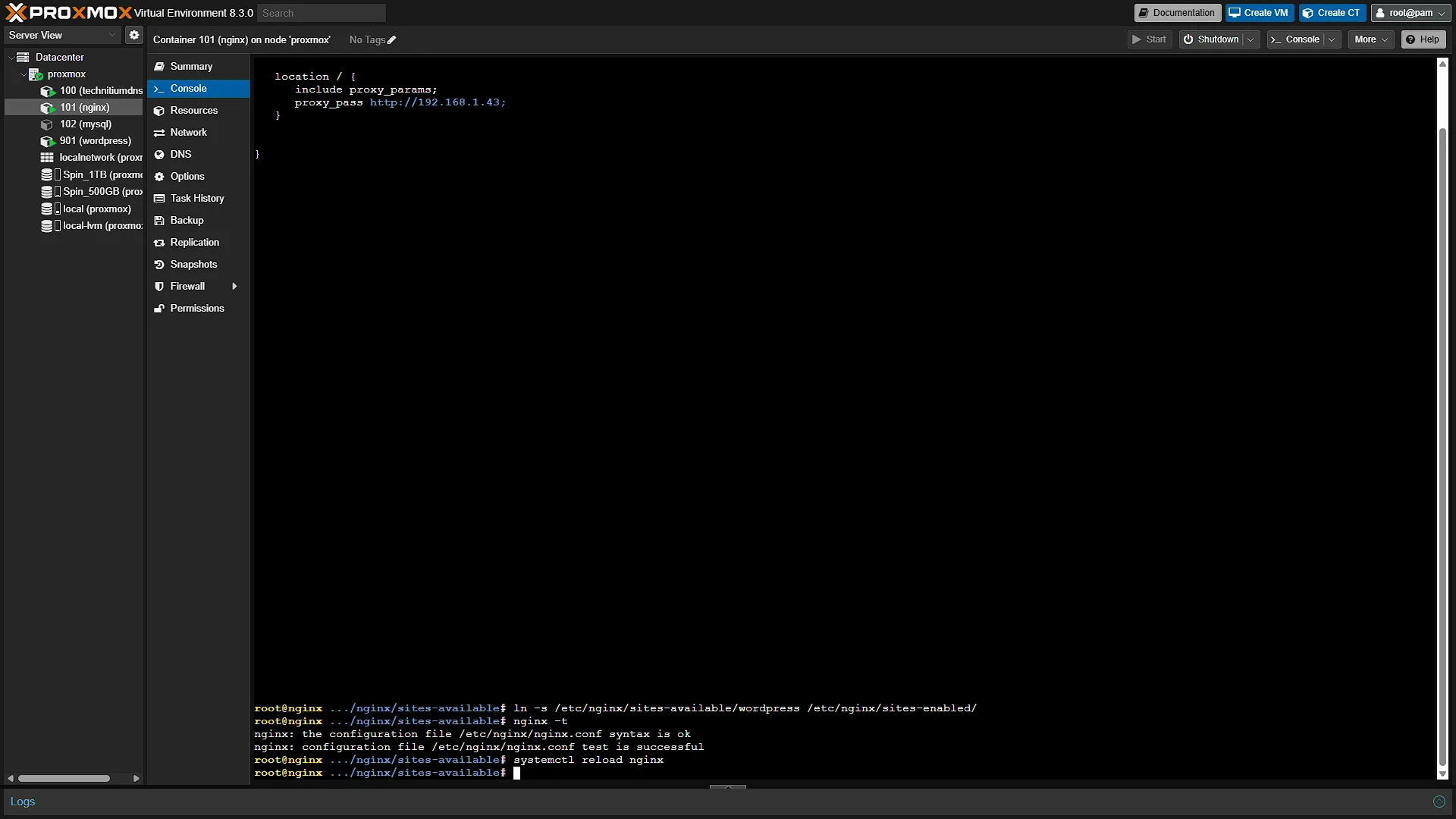The image size is (1456, 819).
Task: Click the tree scroll right arrow
Action: (136, 778)
